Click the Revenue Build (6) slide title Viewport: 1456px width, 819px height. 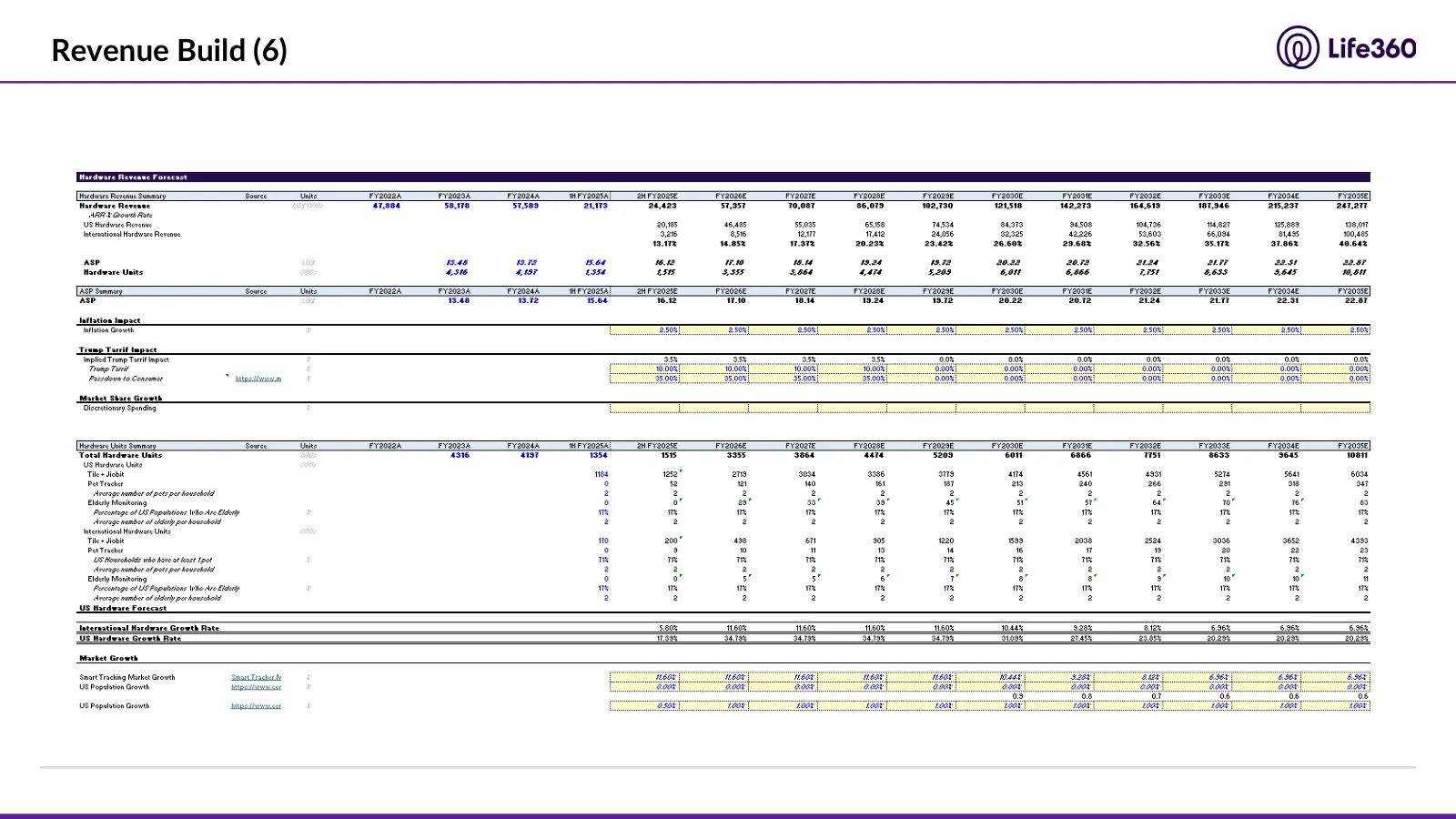pyautogui.click(x=169, y=50)
